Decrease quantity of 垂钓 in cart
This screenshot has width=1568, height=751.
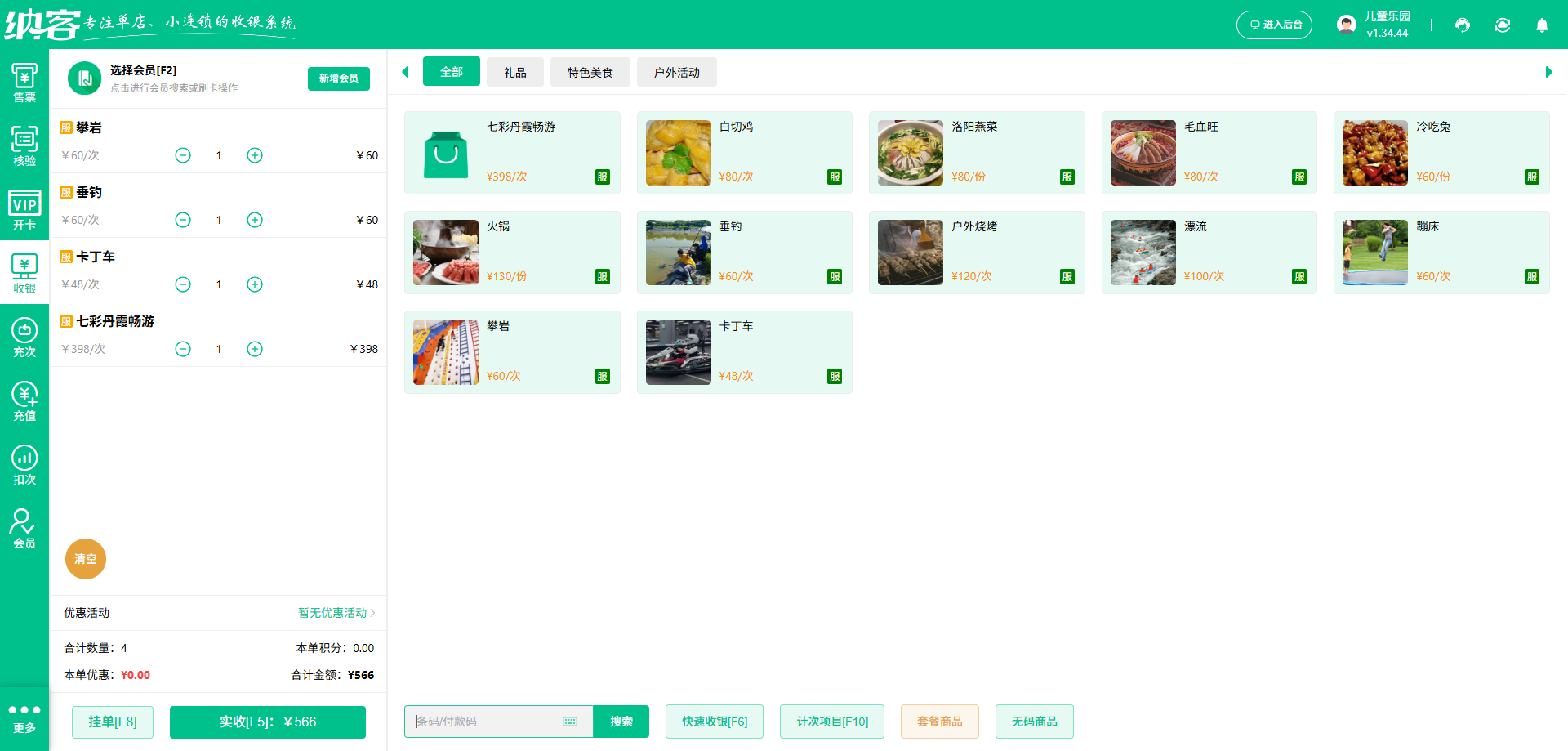click(x=183, y=220)
